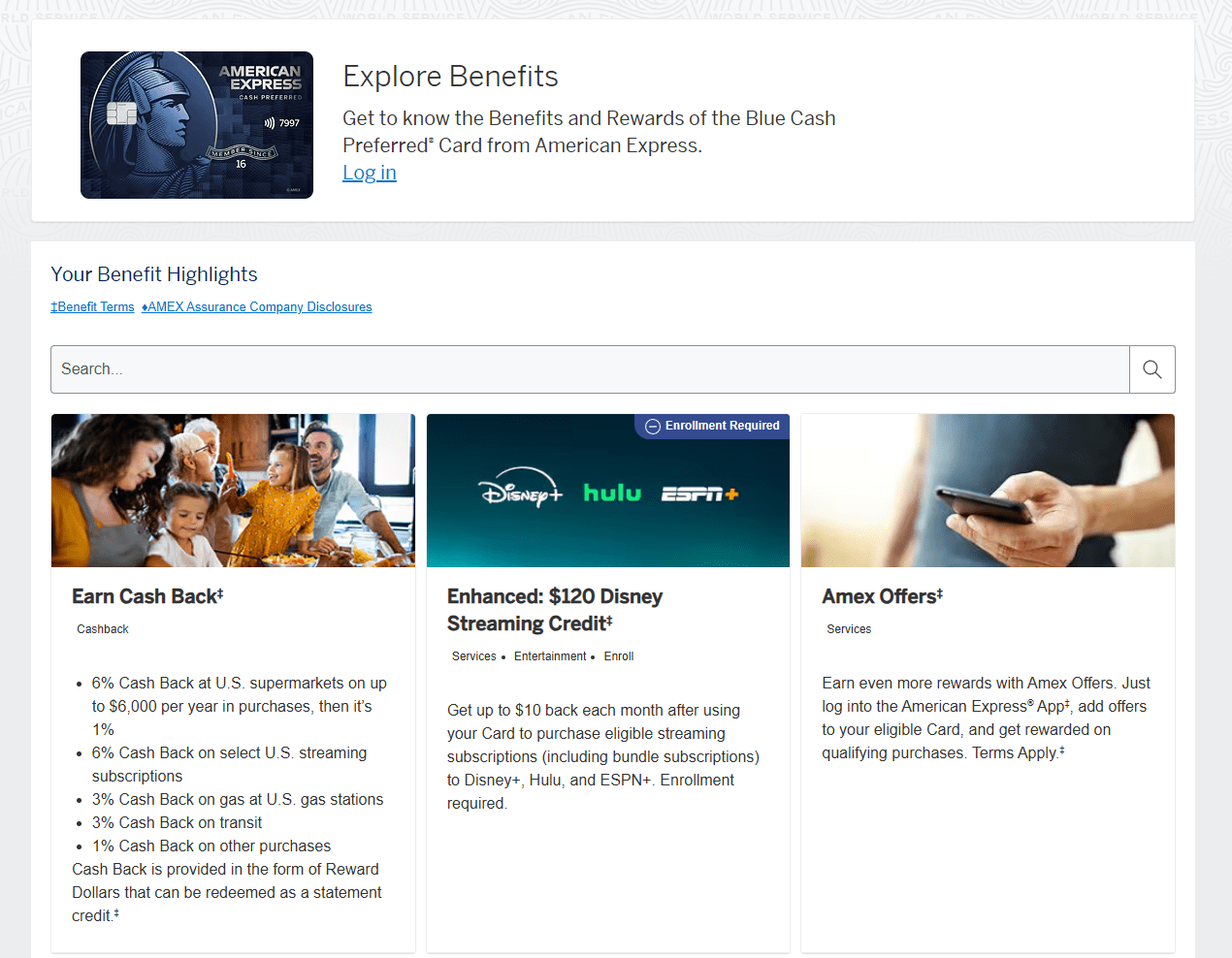
Task: Click 'Get to know the Benefits and Rewards' text
Action: 589,132
